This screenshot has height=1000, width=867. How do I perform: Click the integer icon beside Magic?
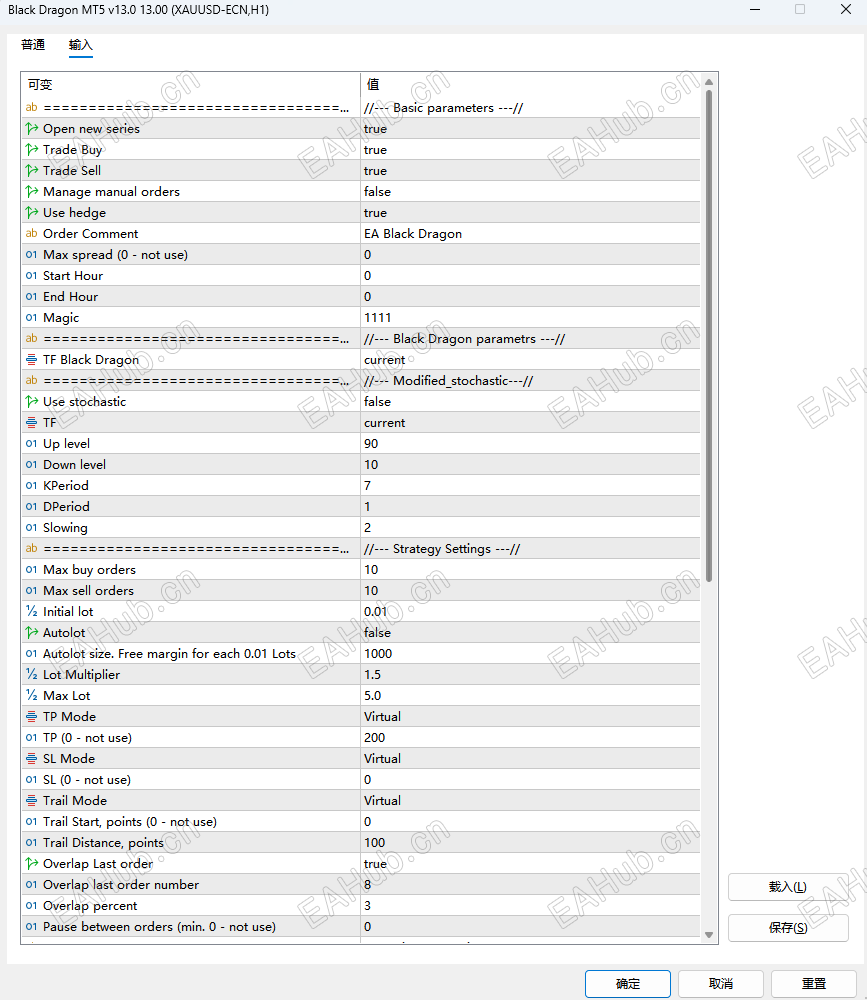(x=32, y=318)
